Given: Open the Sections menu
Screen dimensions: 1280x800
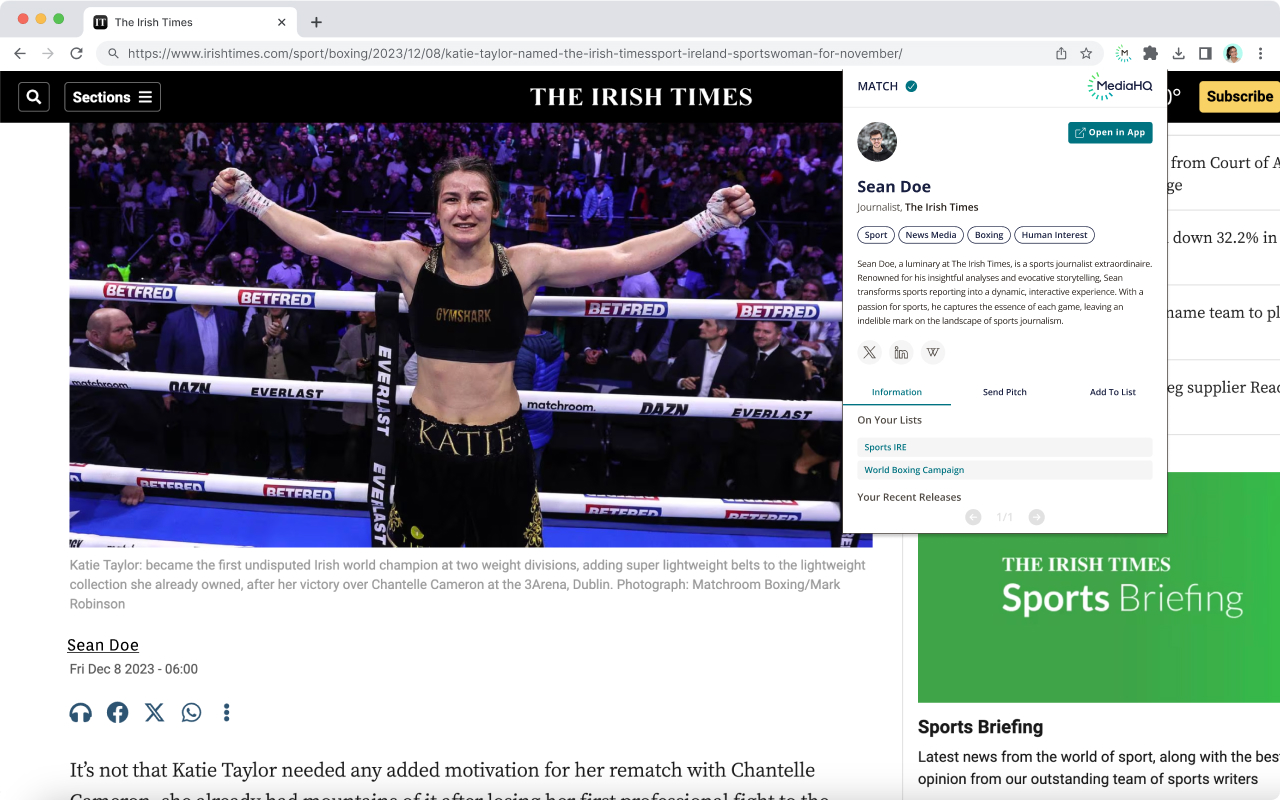Looking at the screenshot, I should [113, 97].
